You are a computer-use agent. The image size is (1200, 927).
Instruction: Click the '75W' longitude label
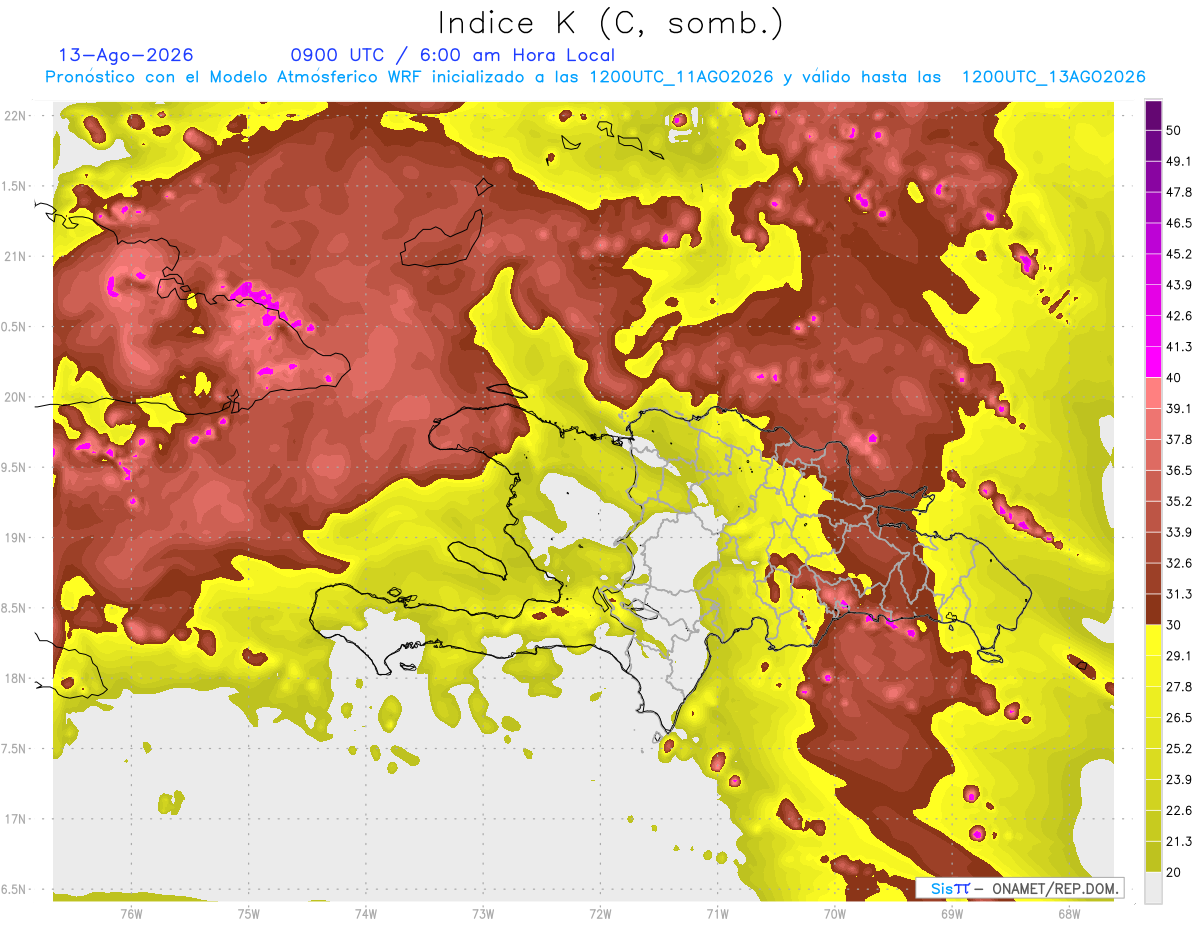(x=249, y=913)
